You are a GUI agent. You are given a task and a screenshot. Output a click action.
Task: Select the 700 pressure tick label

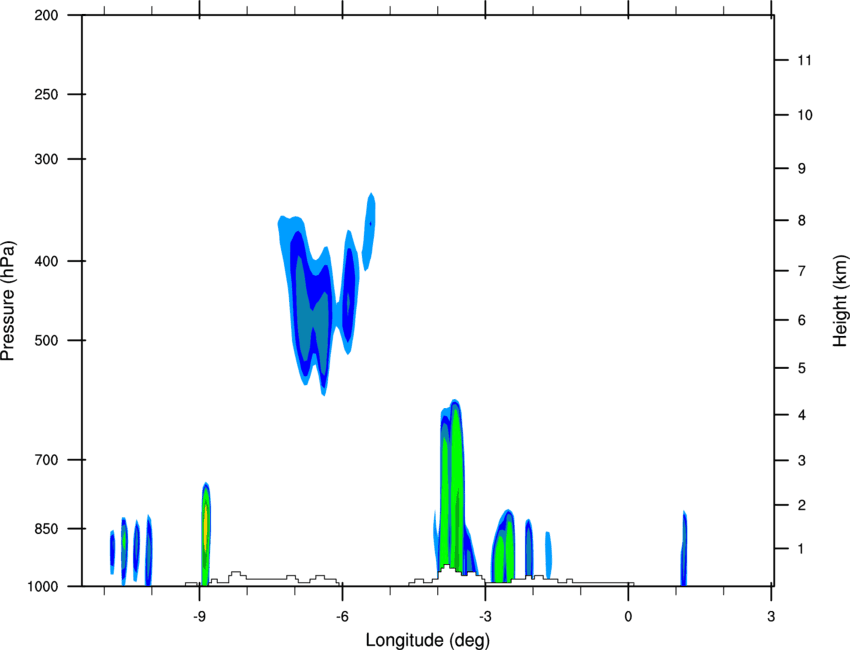(x=46, y=460)
